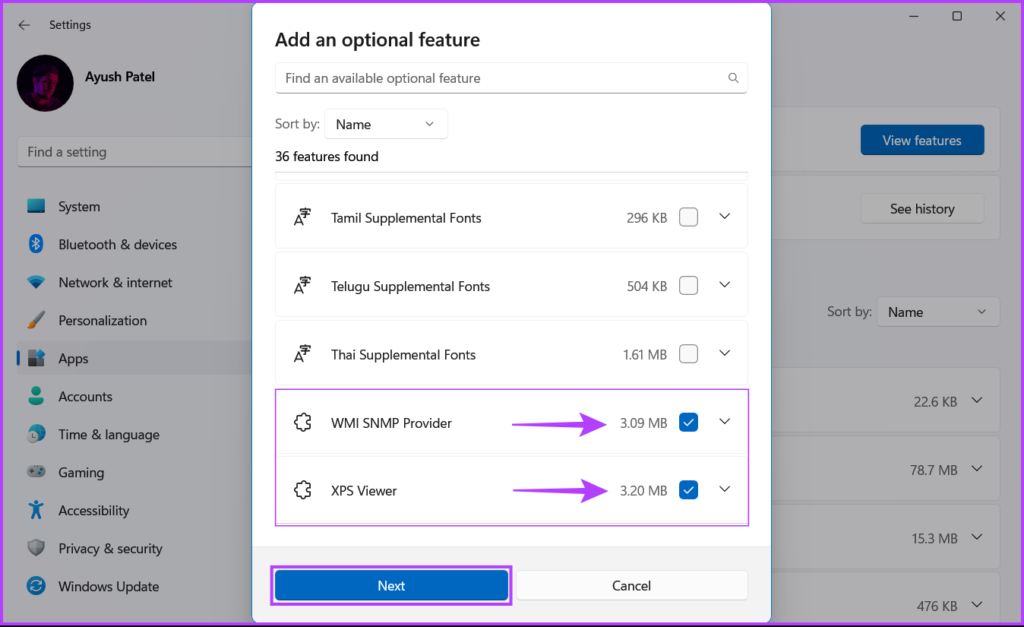The width and height of the screenshot is (1024, 627).
Task: Click the Find an available optional feature field
Action: (x=511, y=78)
